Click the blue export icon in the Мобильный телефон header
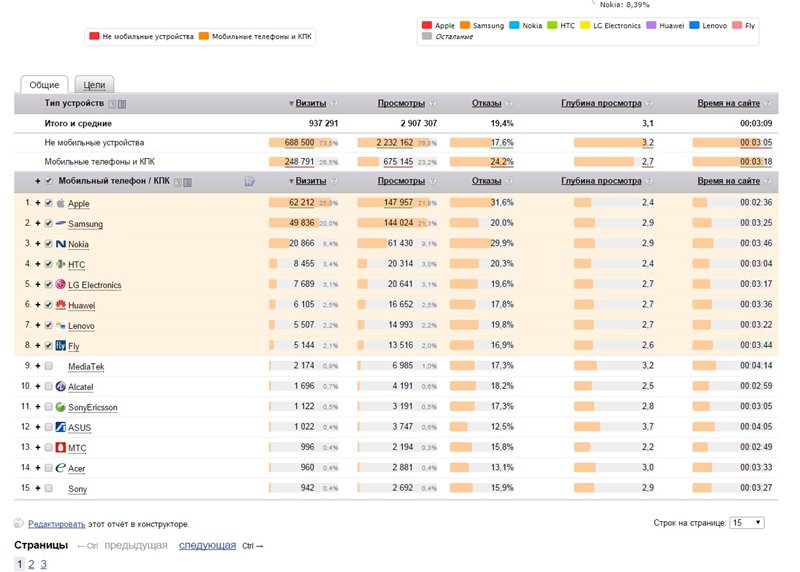The image size is (800, 572). pyautogui.click(x=249, y=181)
